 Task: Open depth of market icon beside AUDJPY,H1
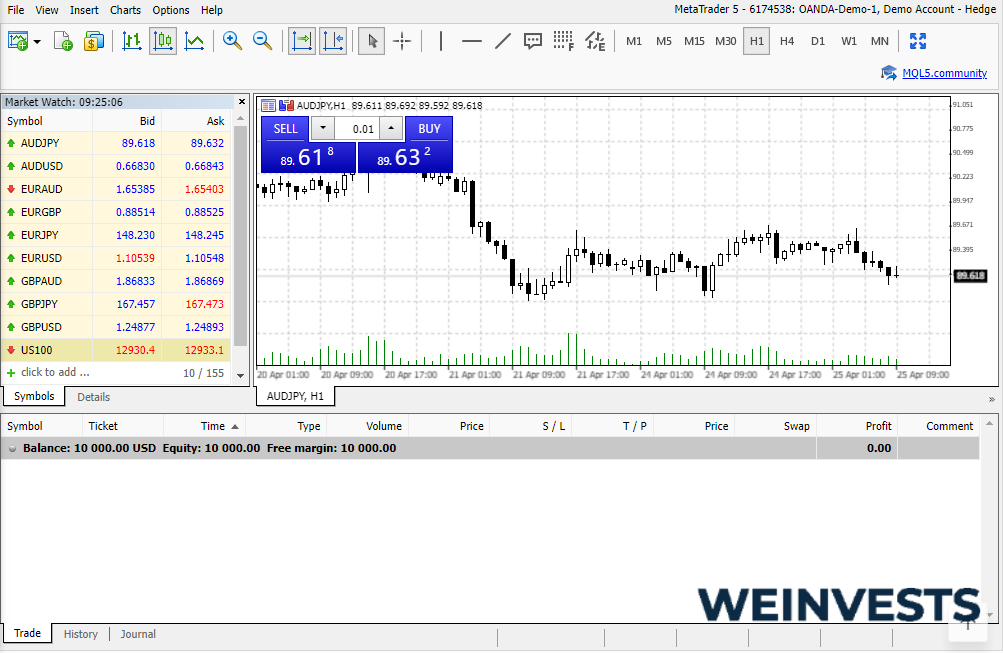click(287, 106)
